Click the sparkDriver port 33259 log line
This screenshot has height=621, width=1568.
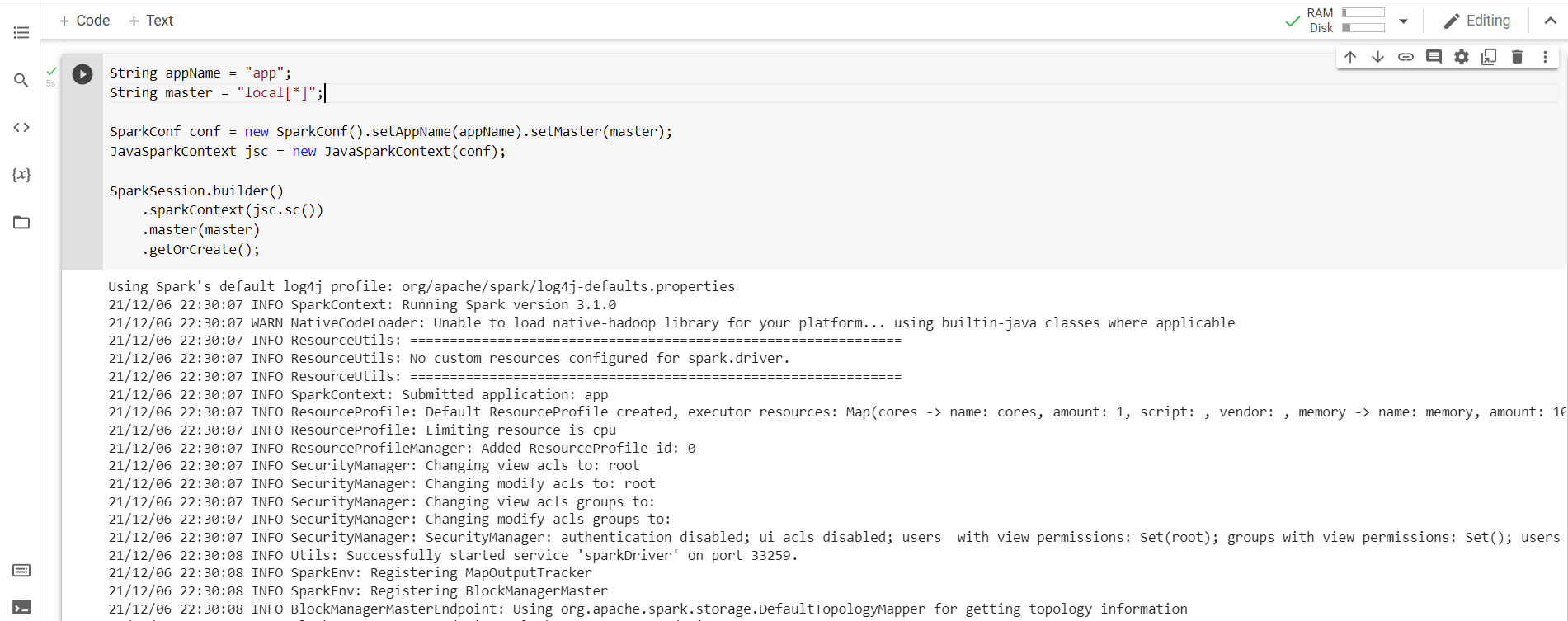pyautogui.click(x=453, y=555)
